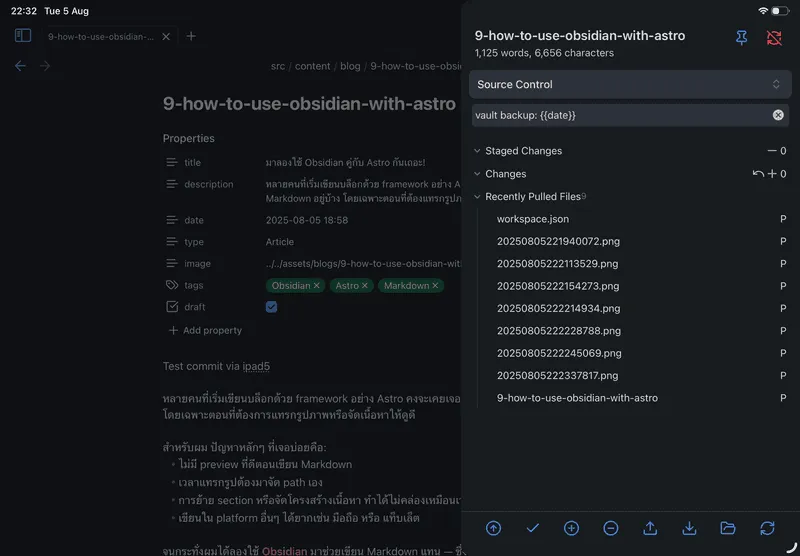This screenshot has height=556, width=800.
Task: Uncheck the draft property checkbox
Action: [271, 307]
